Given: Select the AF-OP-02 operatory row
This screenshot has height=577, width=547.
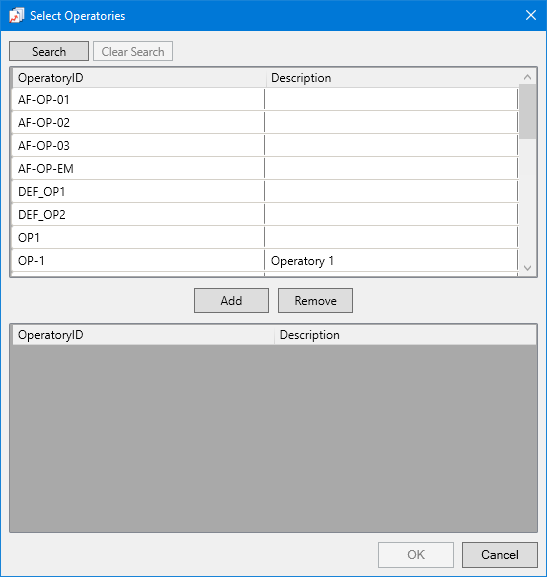Looking at the screenshot, I should point(265,123).
